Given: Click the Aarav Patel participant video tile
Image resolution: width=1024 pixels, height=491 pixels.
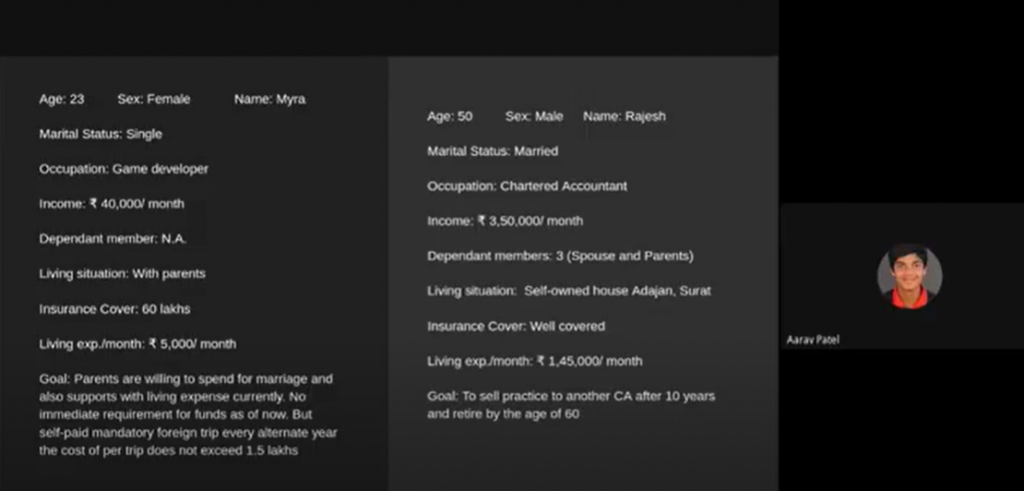Looking at the screenshot, I should (x=902, y=276).
